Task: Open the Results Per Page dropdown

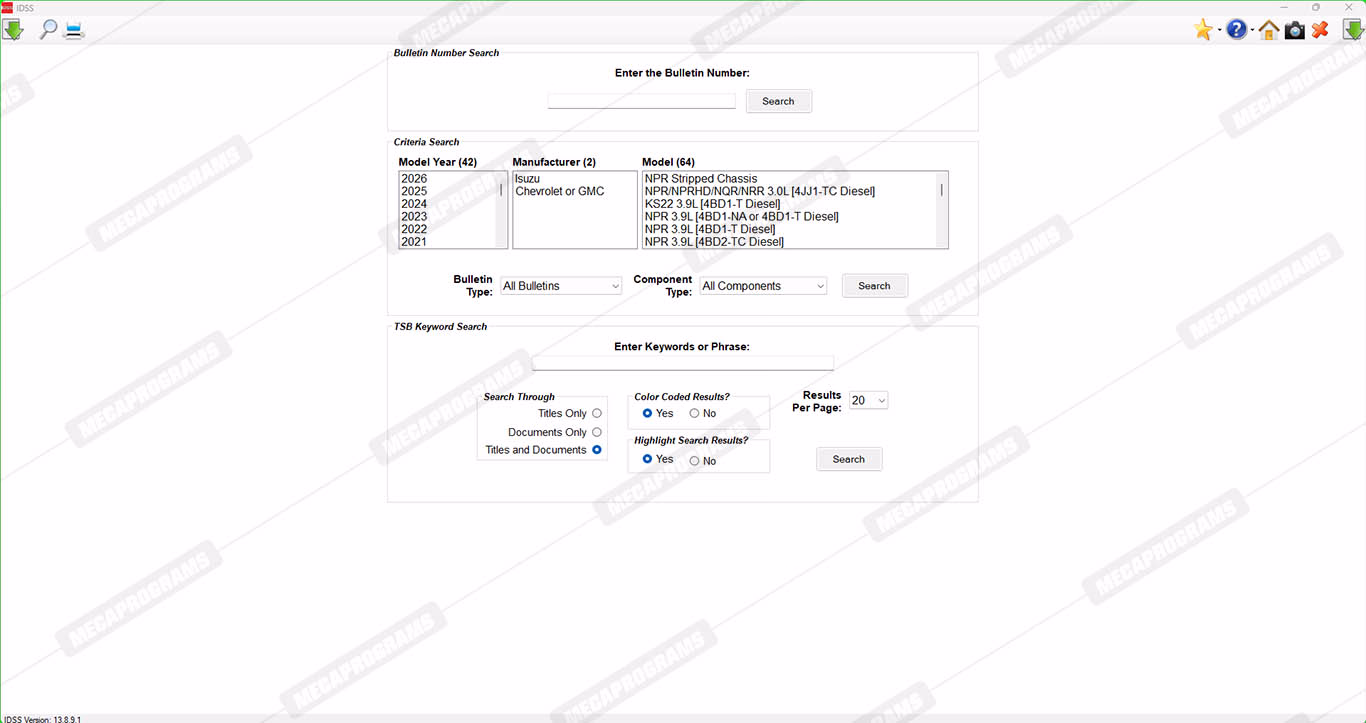Action: (868, 400)
